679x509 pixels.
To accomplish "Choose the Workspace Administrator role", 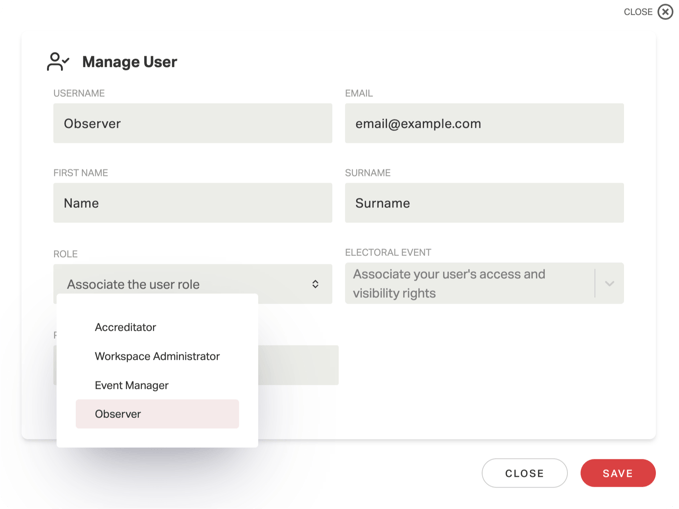I will tap(157, 356).
